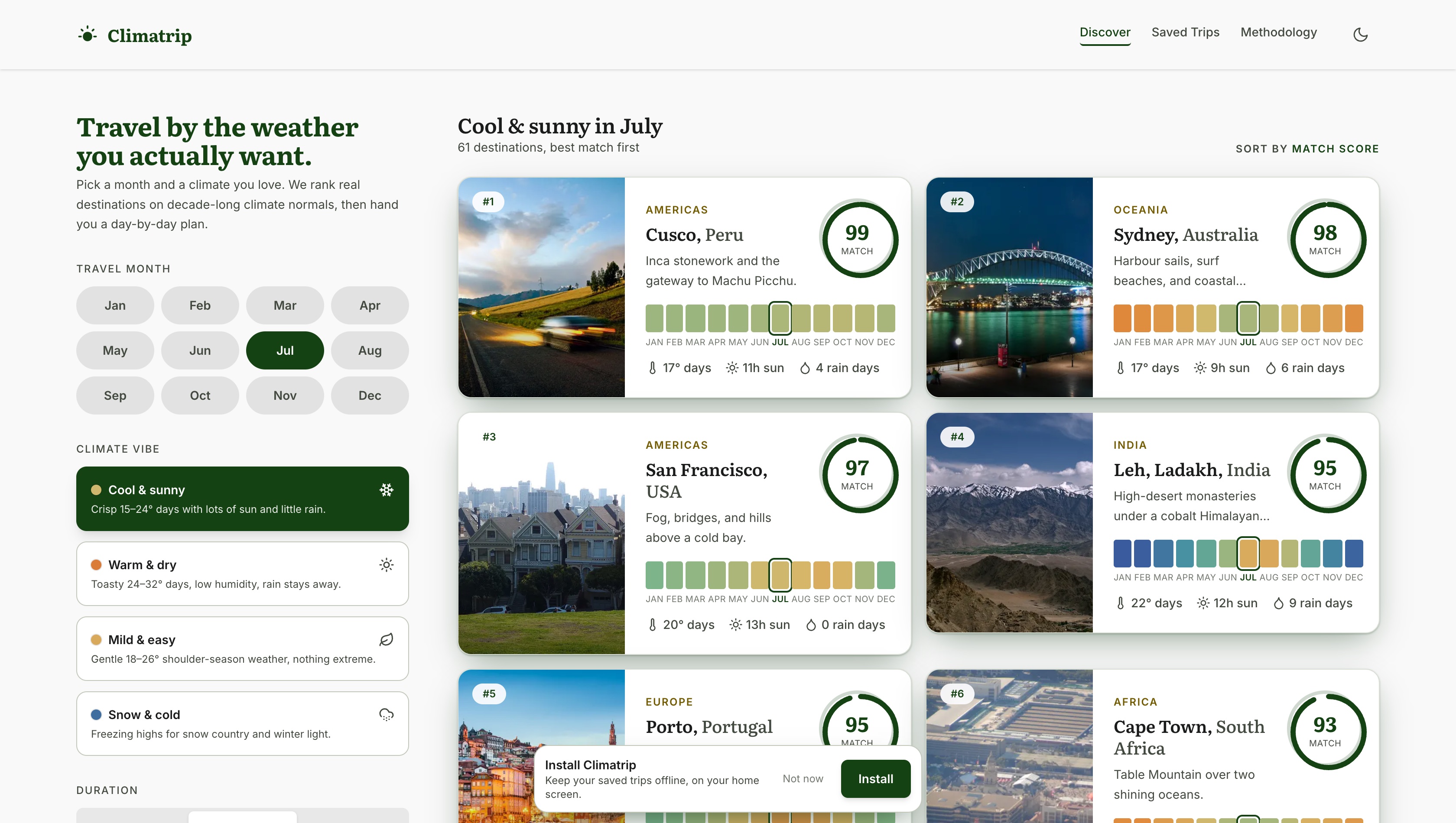Click raindrop icon on Leh, Ladakh card

[1278, 603]
